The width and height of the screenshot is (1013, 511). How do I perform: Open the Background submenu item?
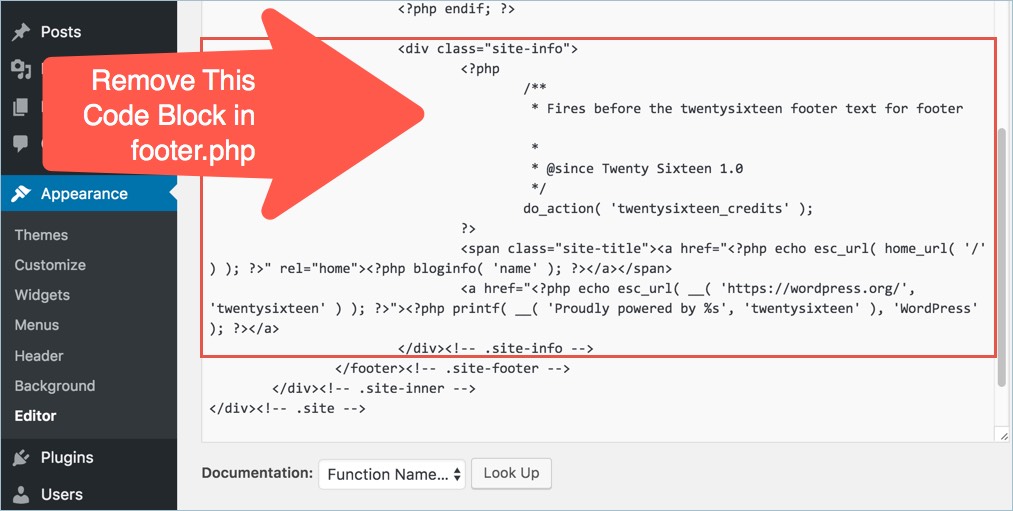(55, 386)
